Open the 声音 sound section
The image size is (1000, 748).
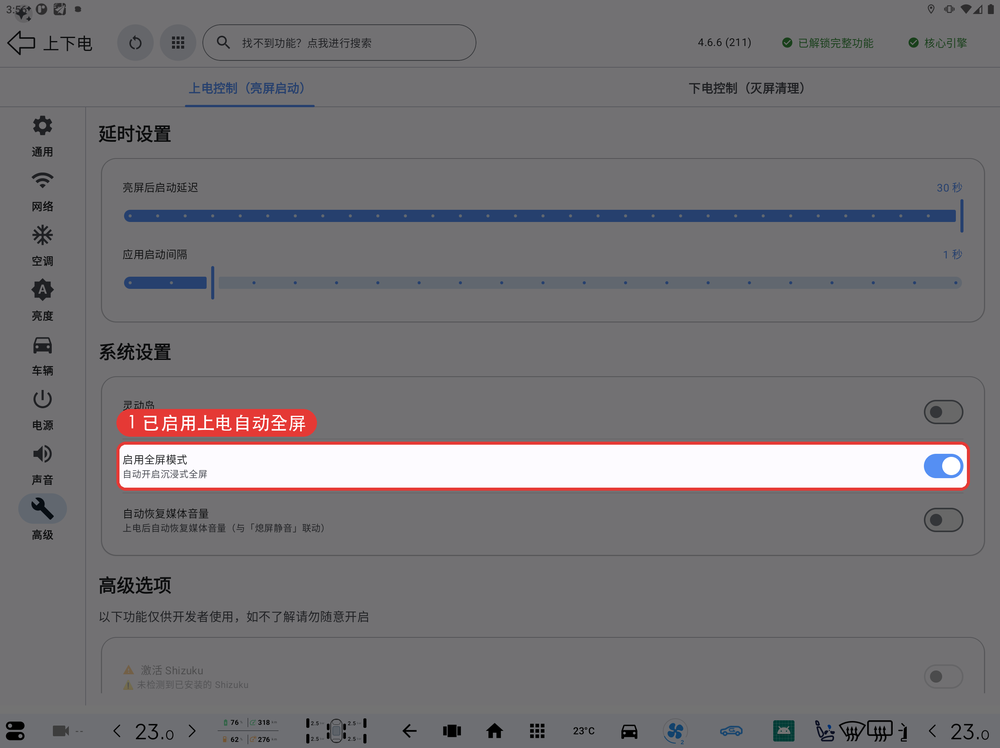(x=42, y=464)
